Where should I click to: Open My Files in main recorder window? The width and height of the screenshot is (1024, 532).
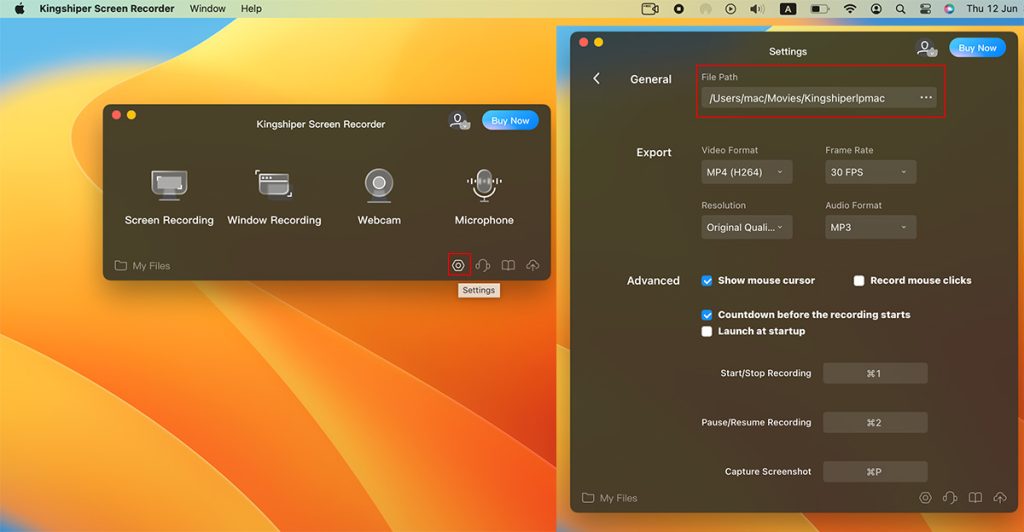point(142,266)
